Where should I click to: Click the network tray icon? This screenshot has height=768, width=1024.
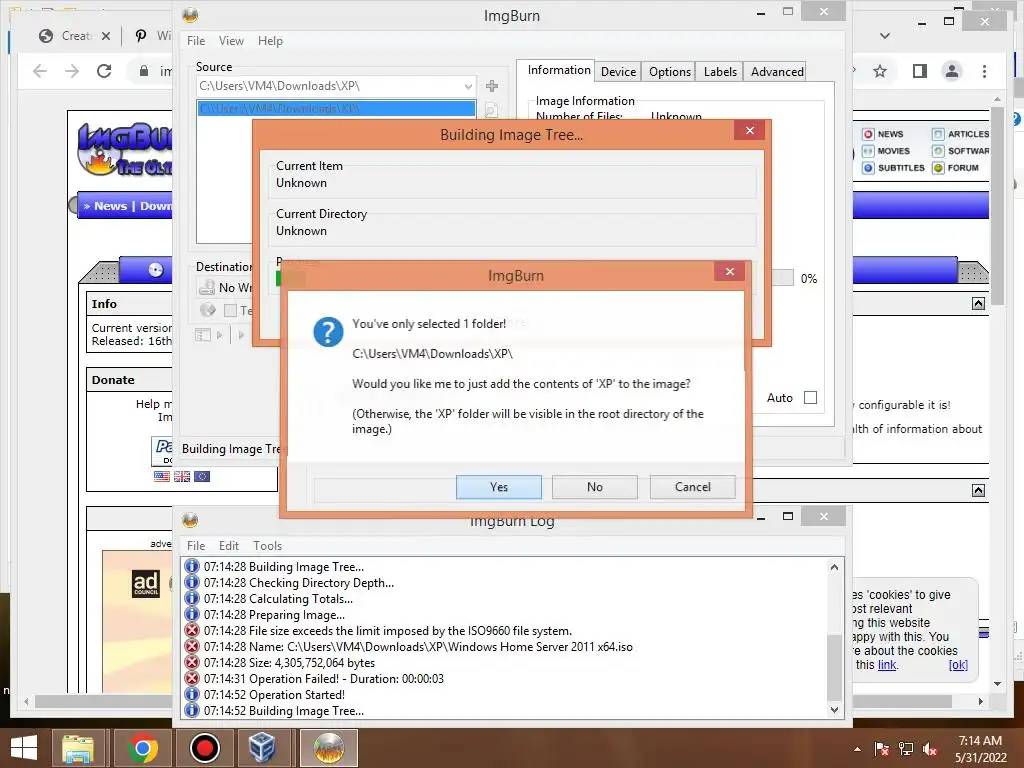pyautogui.click(x=906, y=749)
